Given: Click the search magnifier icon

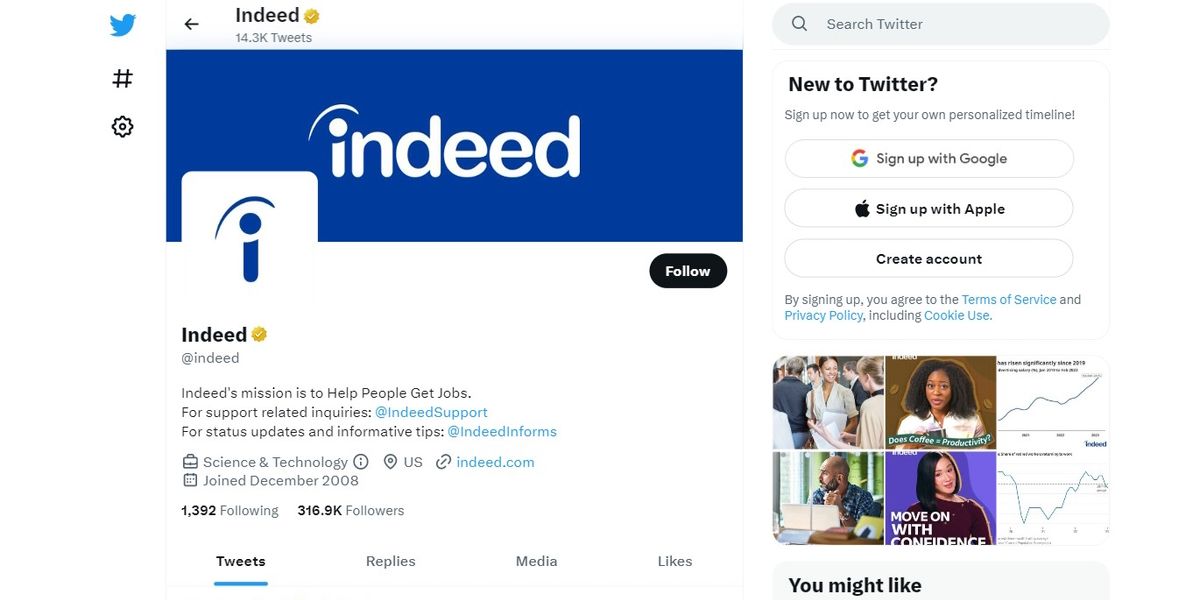Looking at the screenshot, I should coord(799,24).
